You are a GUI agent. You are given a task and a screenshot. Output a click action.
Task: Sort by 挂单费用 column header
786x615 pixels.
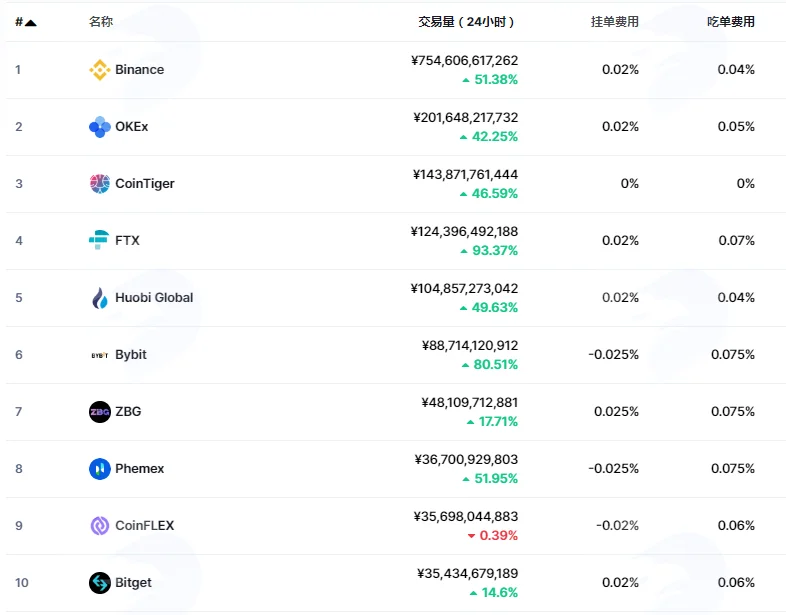pos(615,22)
